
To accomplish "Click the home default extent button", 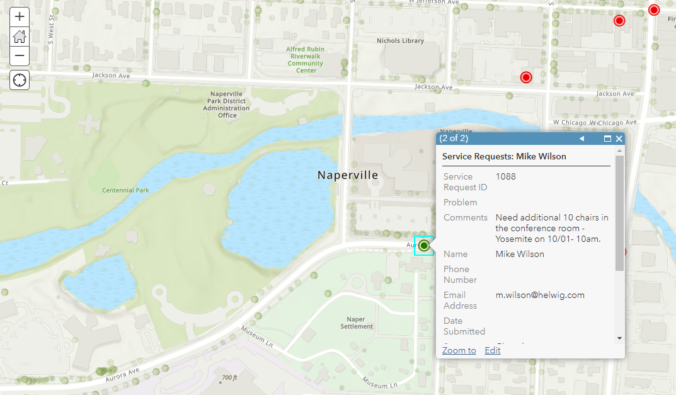I will coord(19,36).
